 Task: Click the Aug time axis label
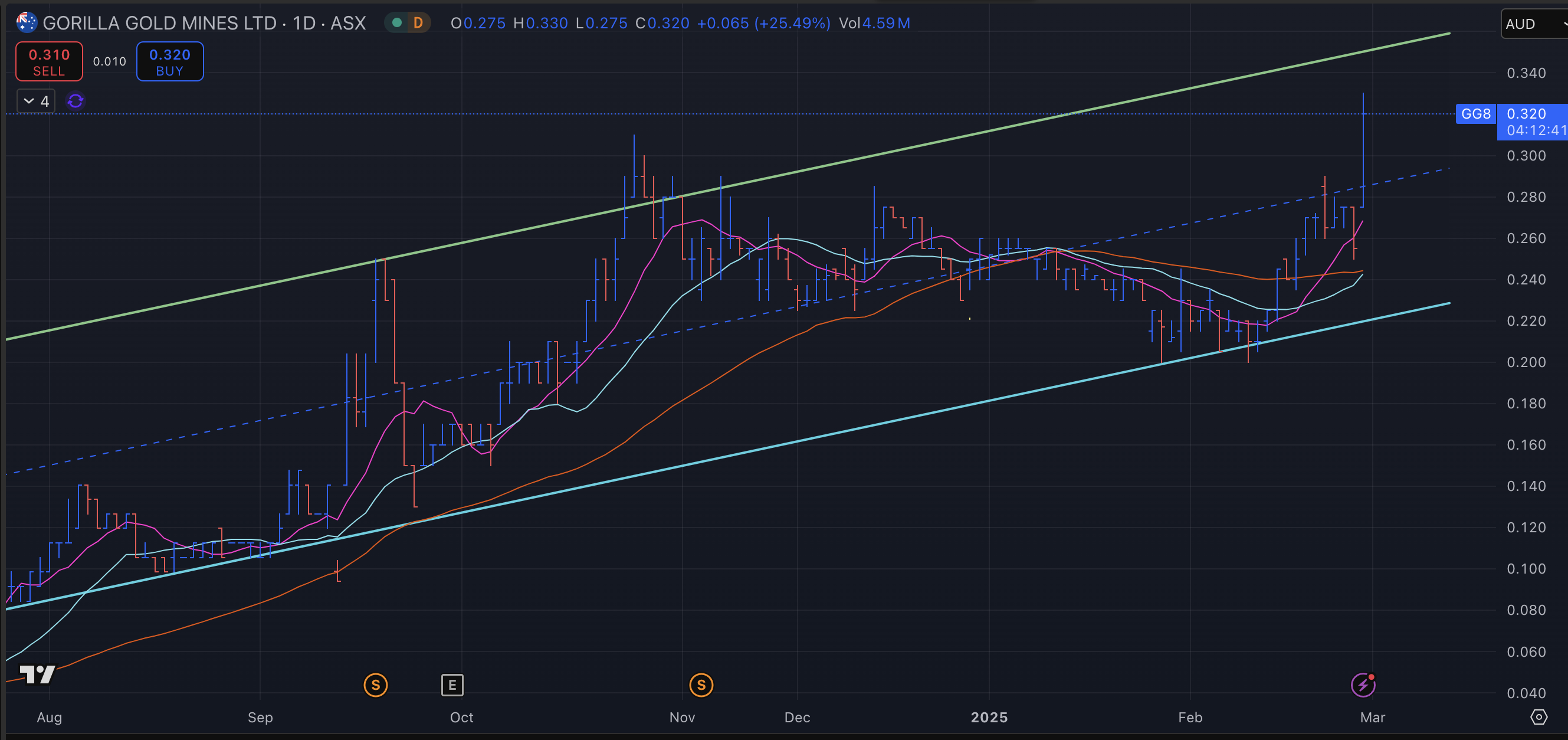50,718
